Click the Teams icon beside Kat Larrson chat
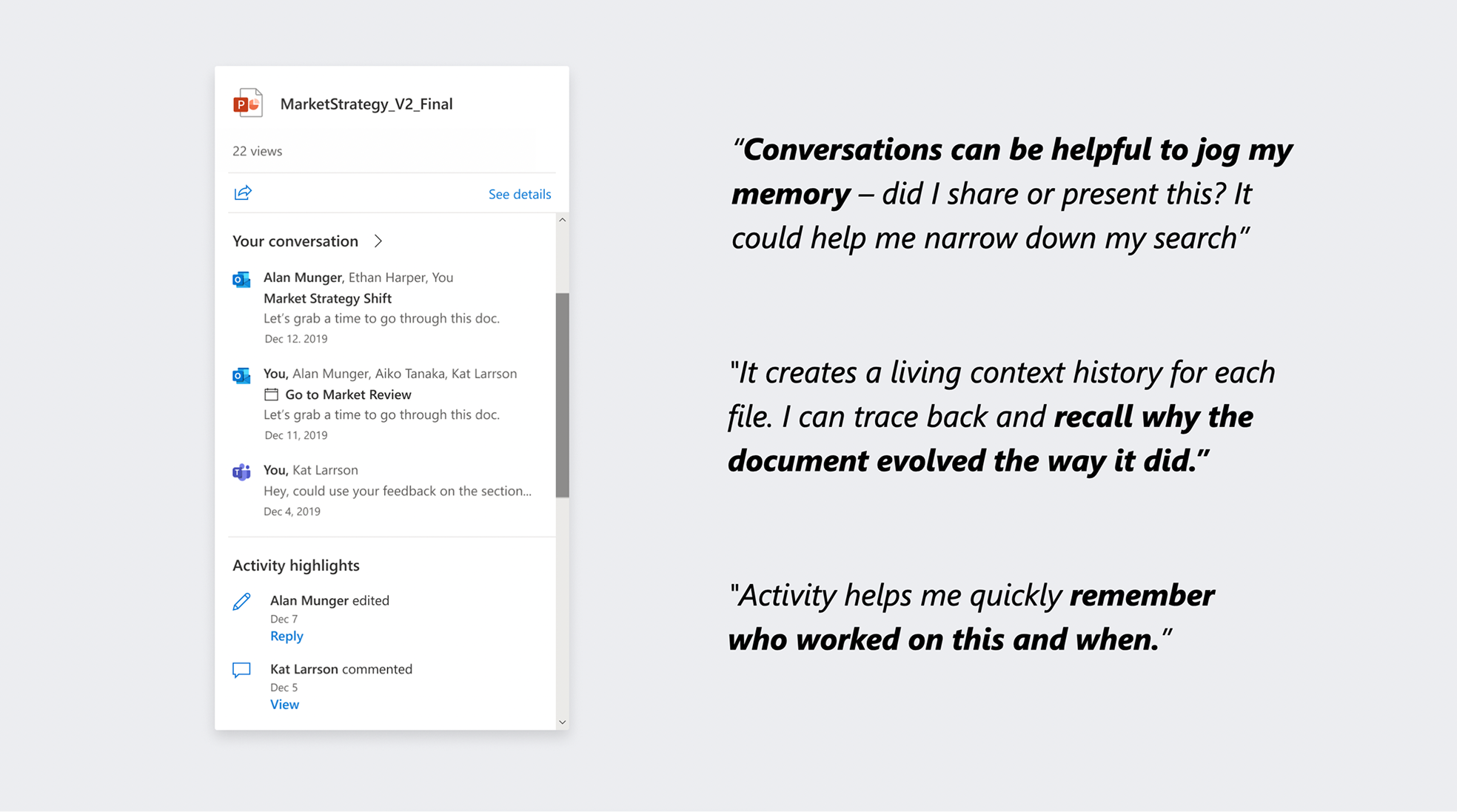This screenshot has width=1457, height=812. (241, 472)
